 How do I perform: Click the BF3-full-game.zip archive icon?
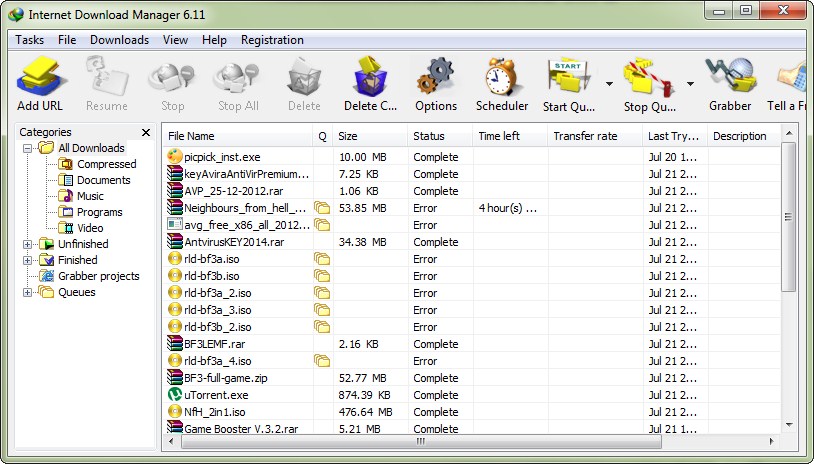pyautogui.click(x=175, y=377)
